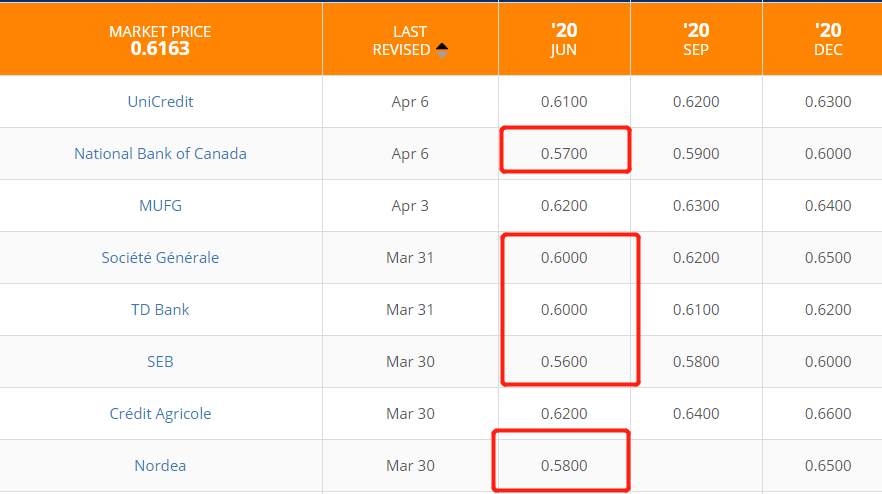Click Société Générale's June forecast 0.6000
Viewport: 882px width, 494px height.
[x=564, y=258]
